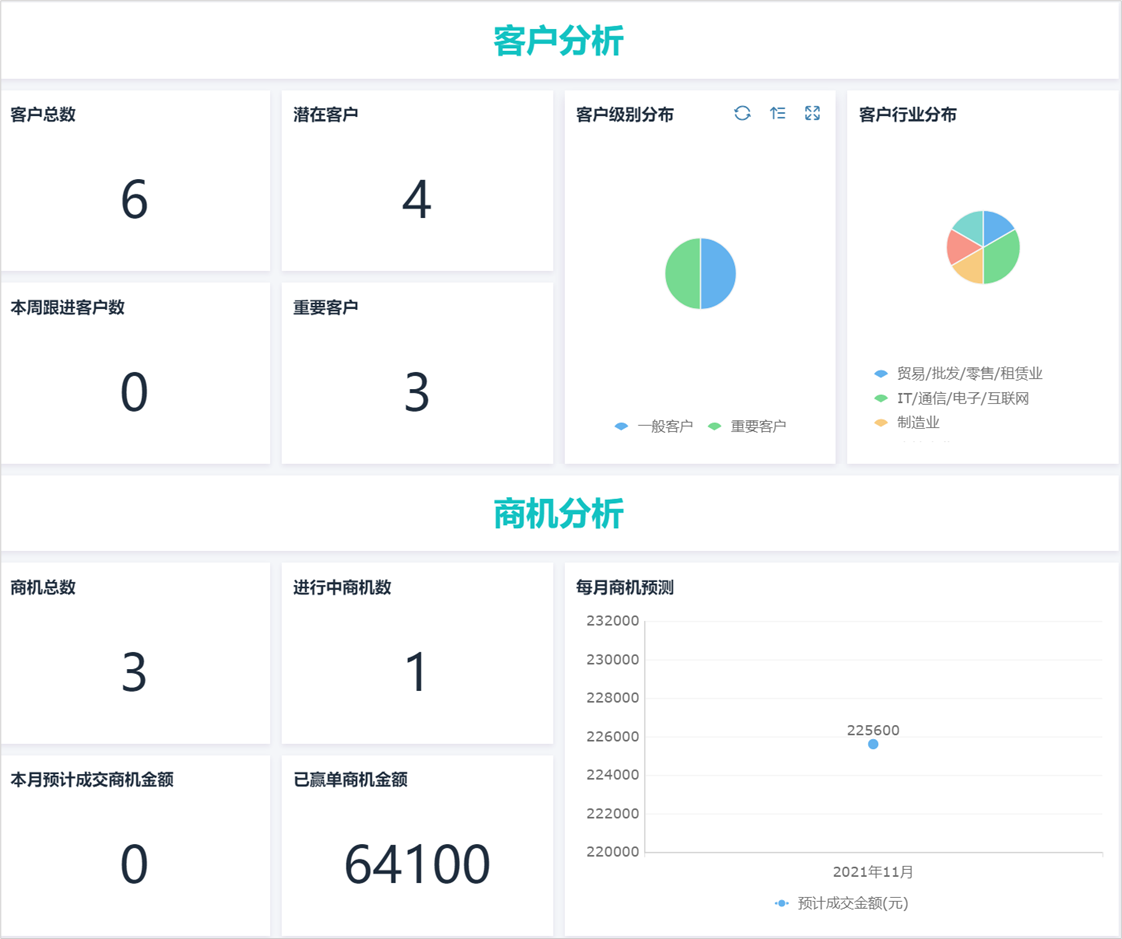Select the 225600 data point on the forecast chart
The image size is (1122, 939).
click(x=874, y=744)
